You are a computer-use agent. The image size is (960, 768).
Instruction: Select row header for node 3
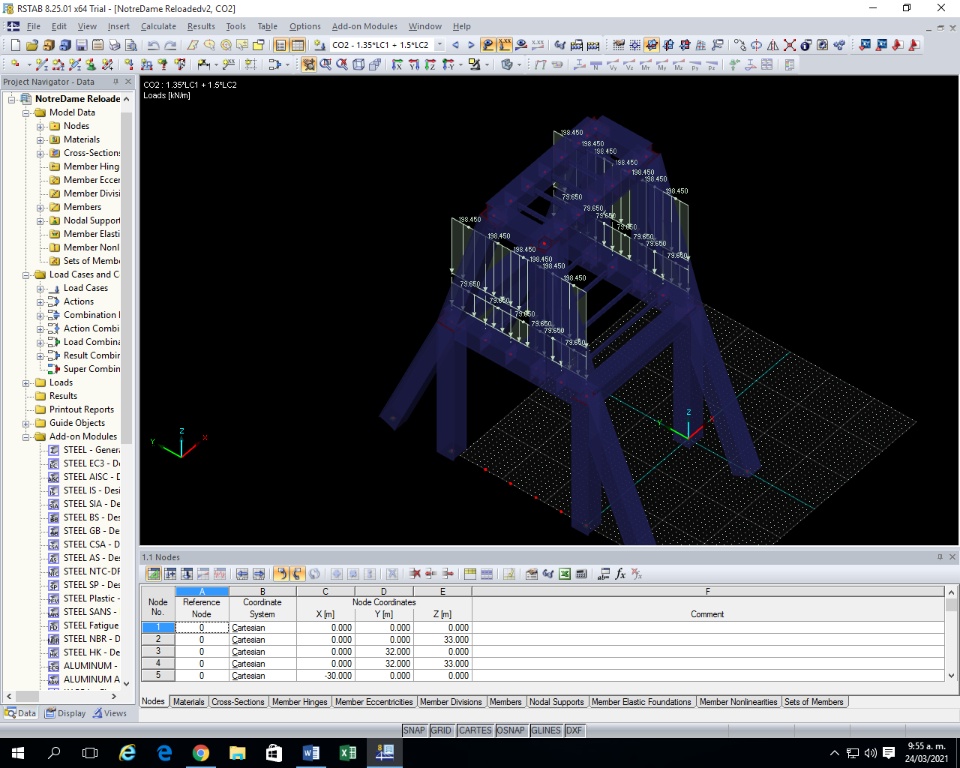coord(158,652)
